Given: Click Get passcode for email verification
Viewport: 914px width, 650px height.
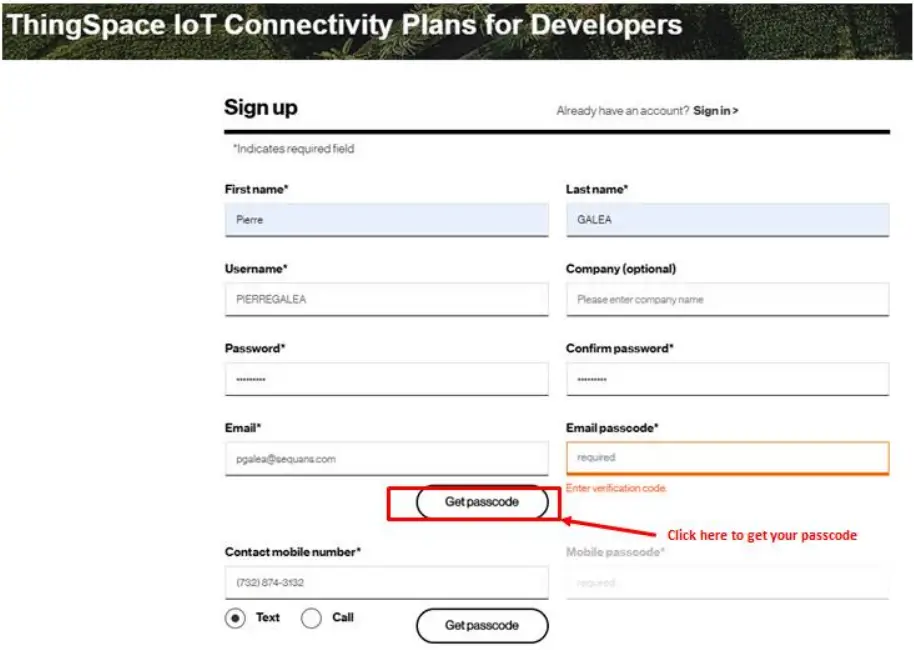Looking at the screenshot, I should pos(482,502).
